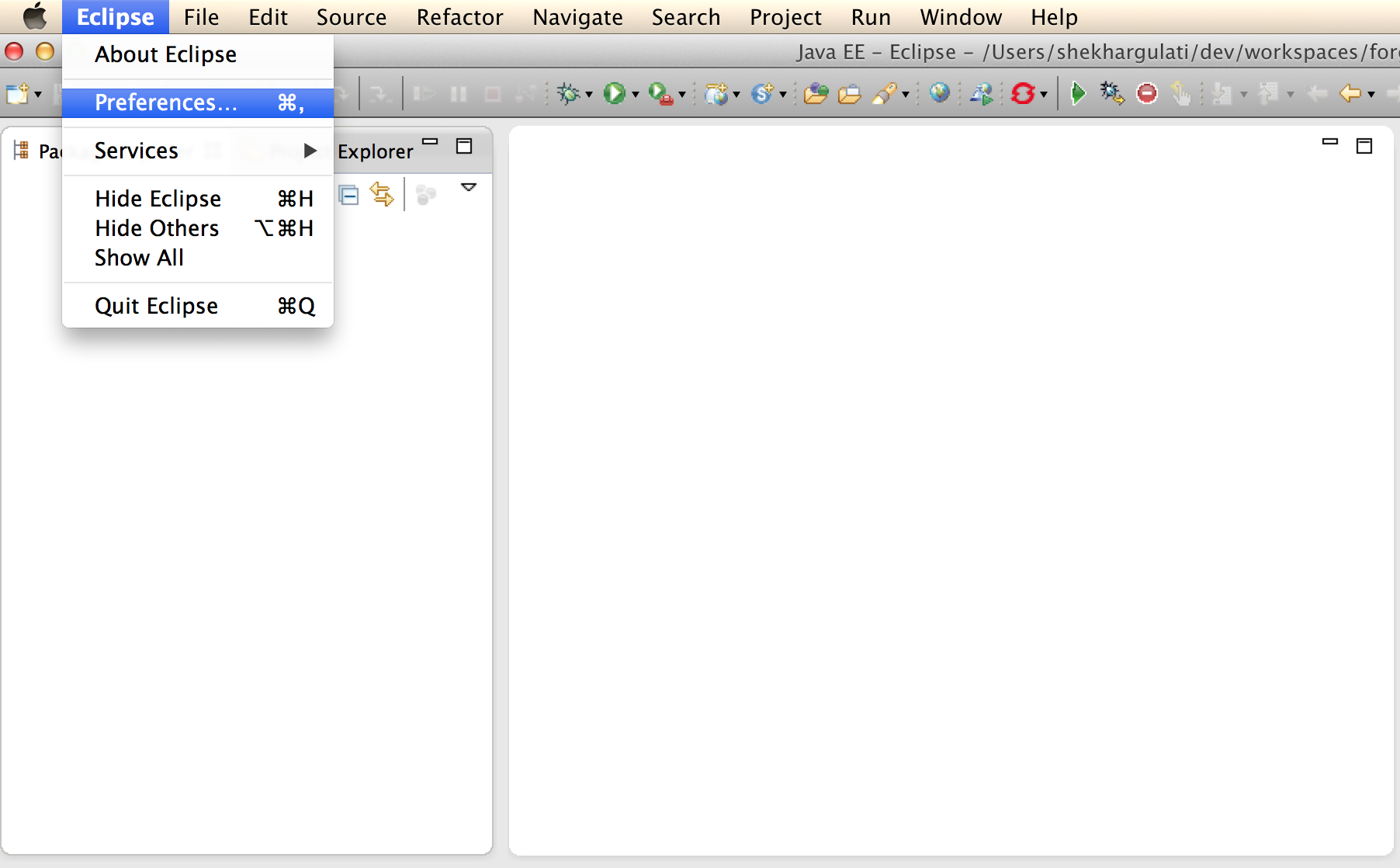
Task: Open the Edit menu
Action: [x=268, y=17]
